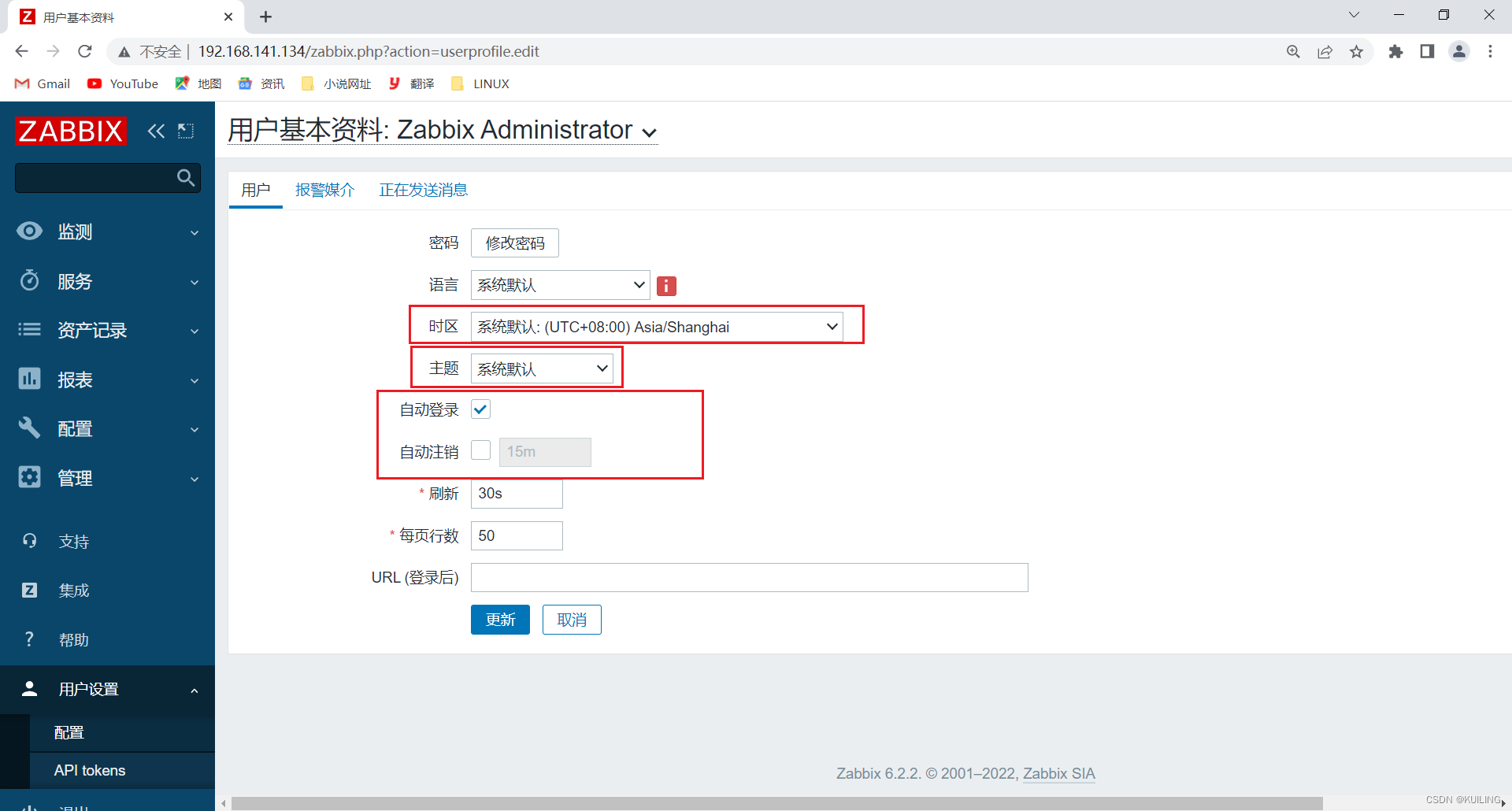The width and height of the screenshot is (1512, 811).
Task: Collapse the sidebar with the double-chevron icon
Action: coord(156,131)
